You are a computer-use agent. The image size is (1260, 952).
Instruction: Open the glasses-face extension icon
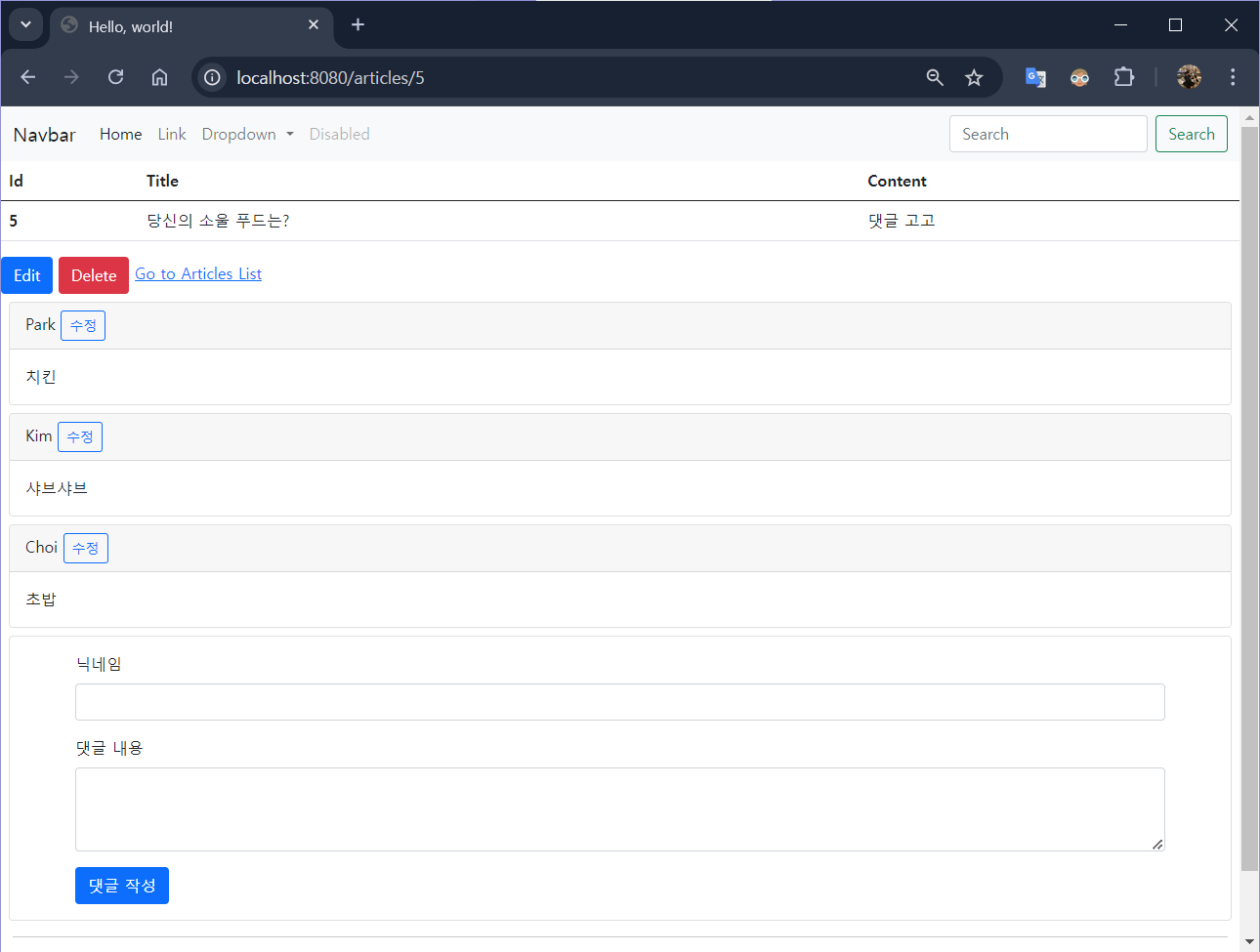coord(1079,77)
